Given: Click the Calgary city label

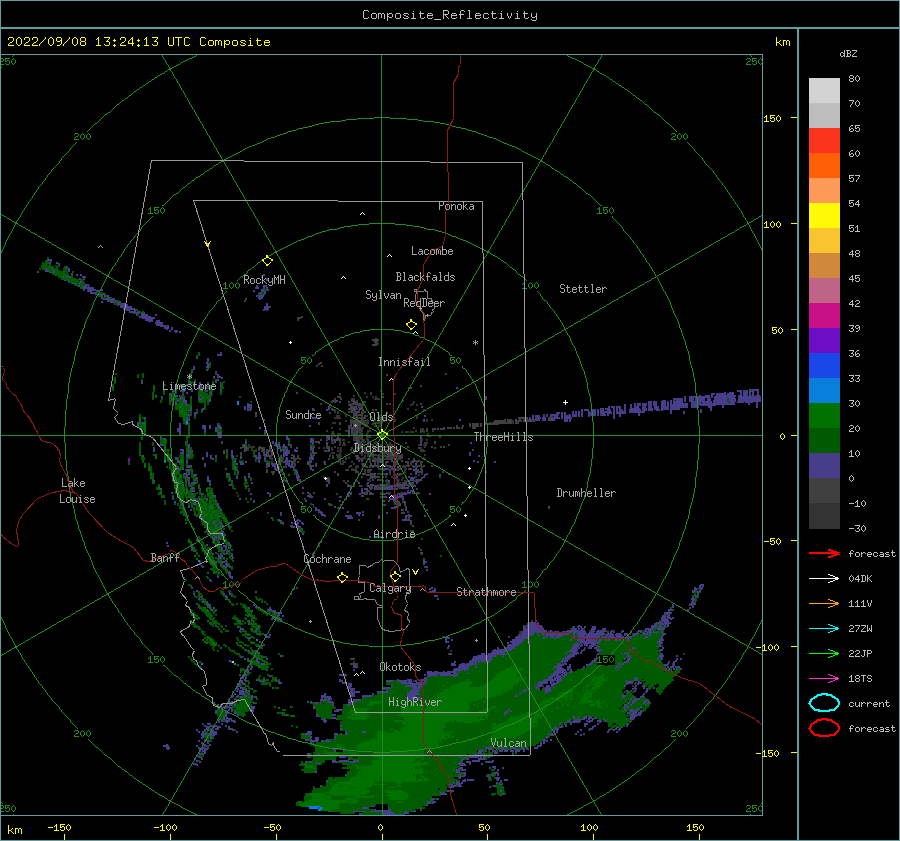Looking at the screenshot, I should [390, 588].
